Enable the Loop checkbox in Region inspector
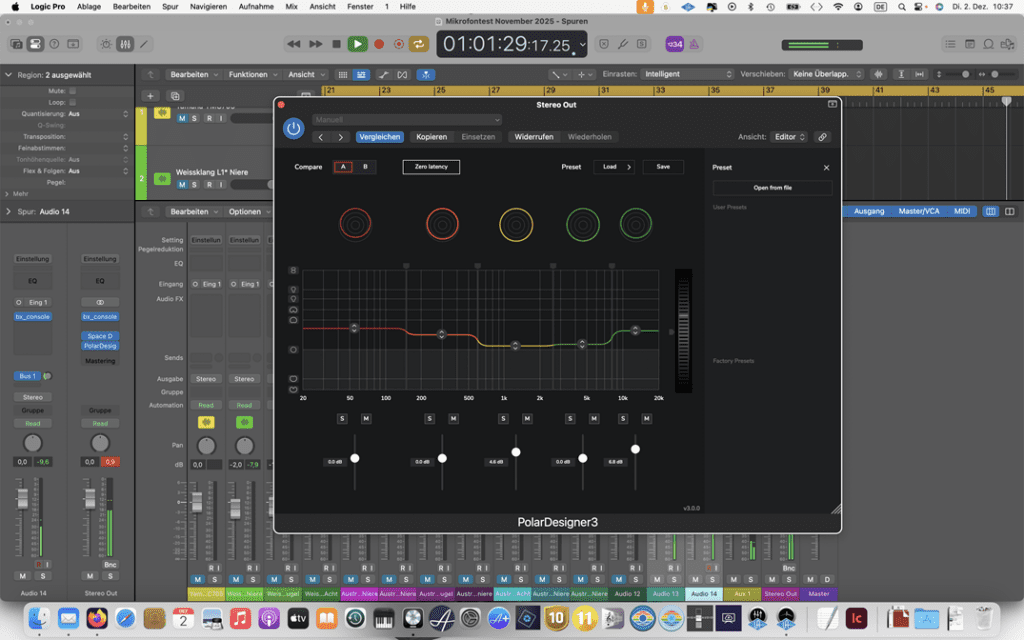1024x640 pixels. click(x=72, y=102)
